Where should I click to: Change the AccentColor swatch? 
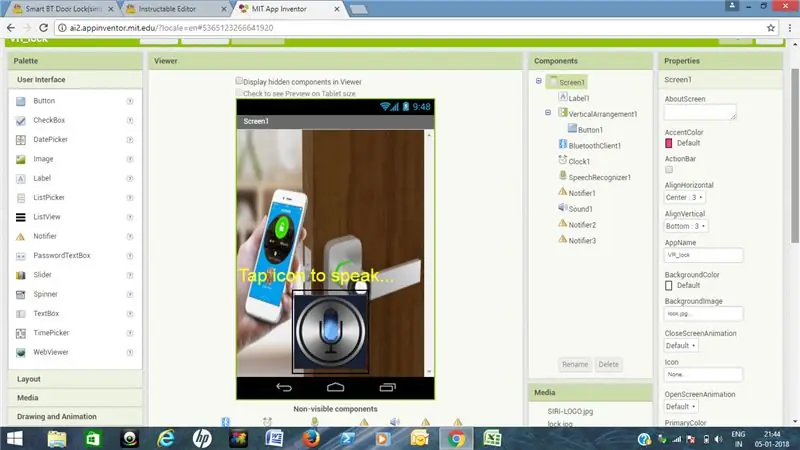pos(669,143)
